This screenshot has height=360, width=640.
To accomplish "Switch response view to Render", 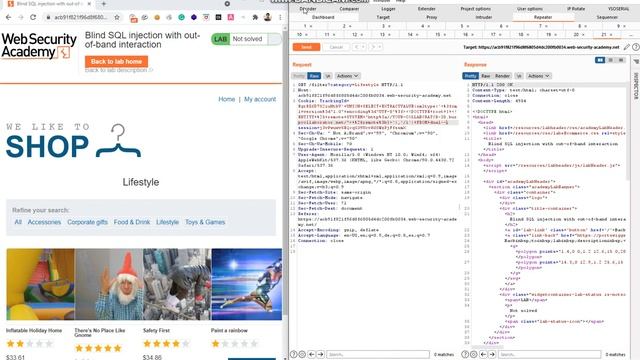I will [502, 76].
